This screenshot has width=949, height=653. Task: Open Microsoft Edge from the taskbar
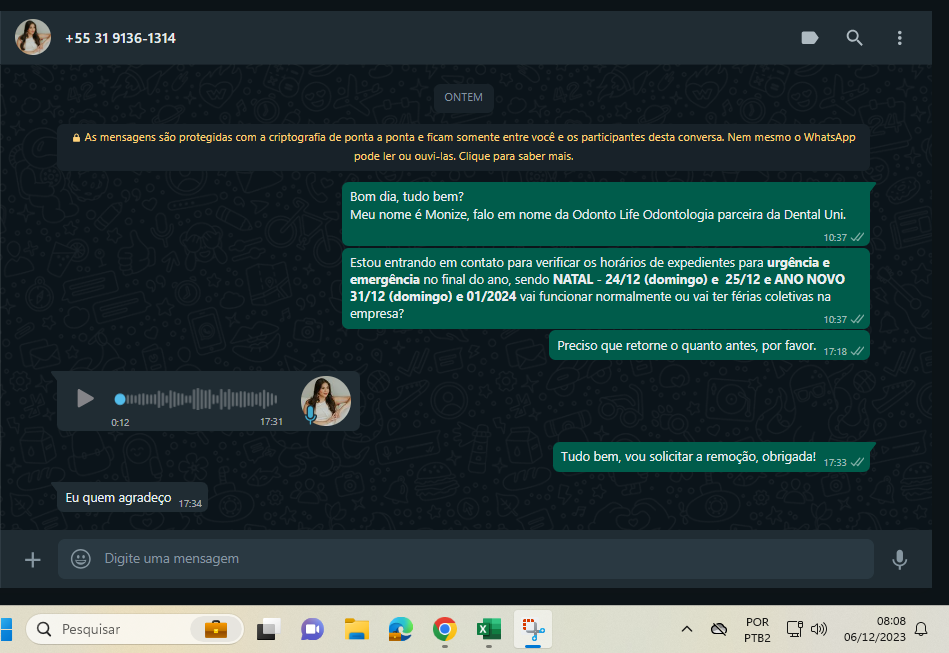(401, 629)
